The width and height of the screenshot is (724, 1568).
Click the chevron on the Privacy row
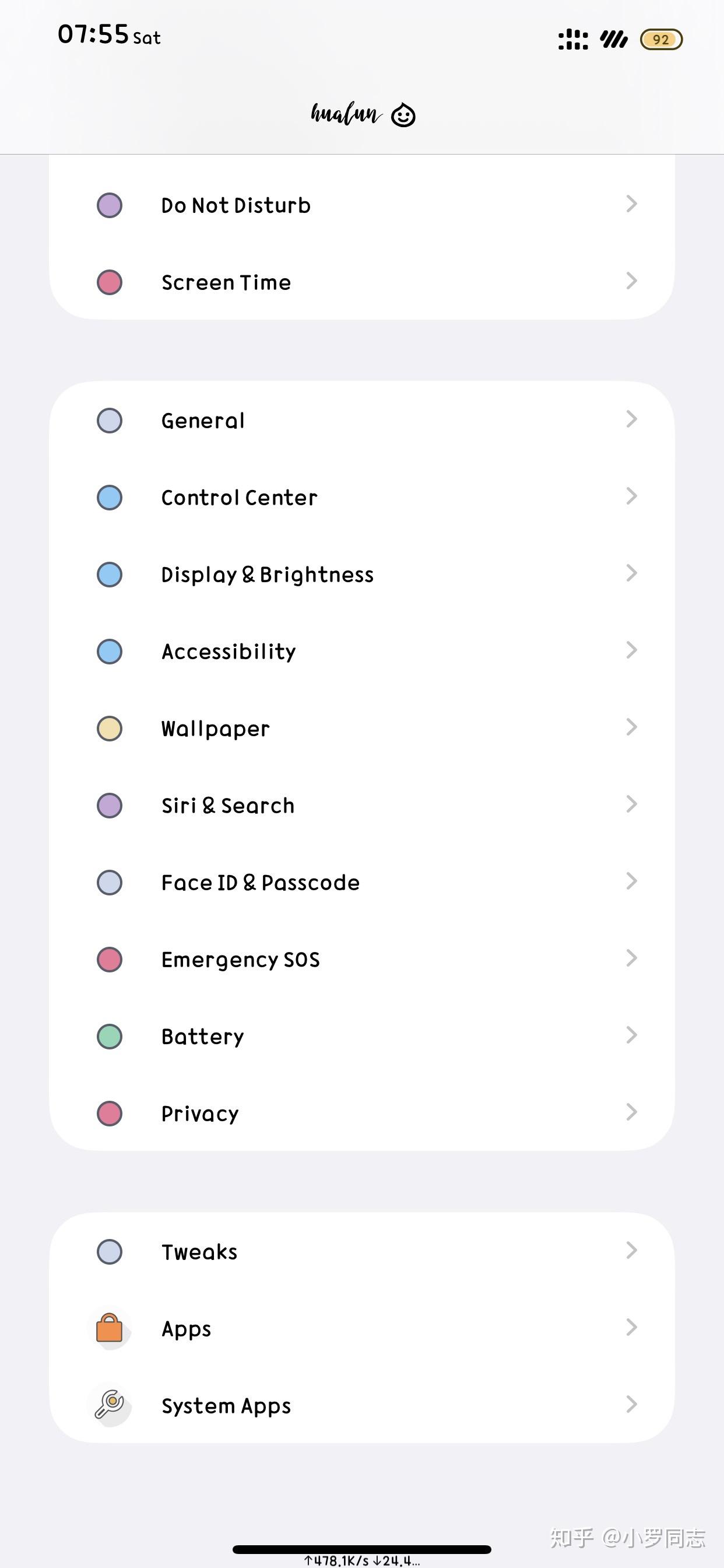(631, 1112)
